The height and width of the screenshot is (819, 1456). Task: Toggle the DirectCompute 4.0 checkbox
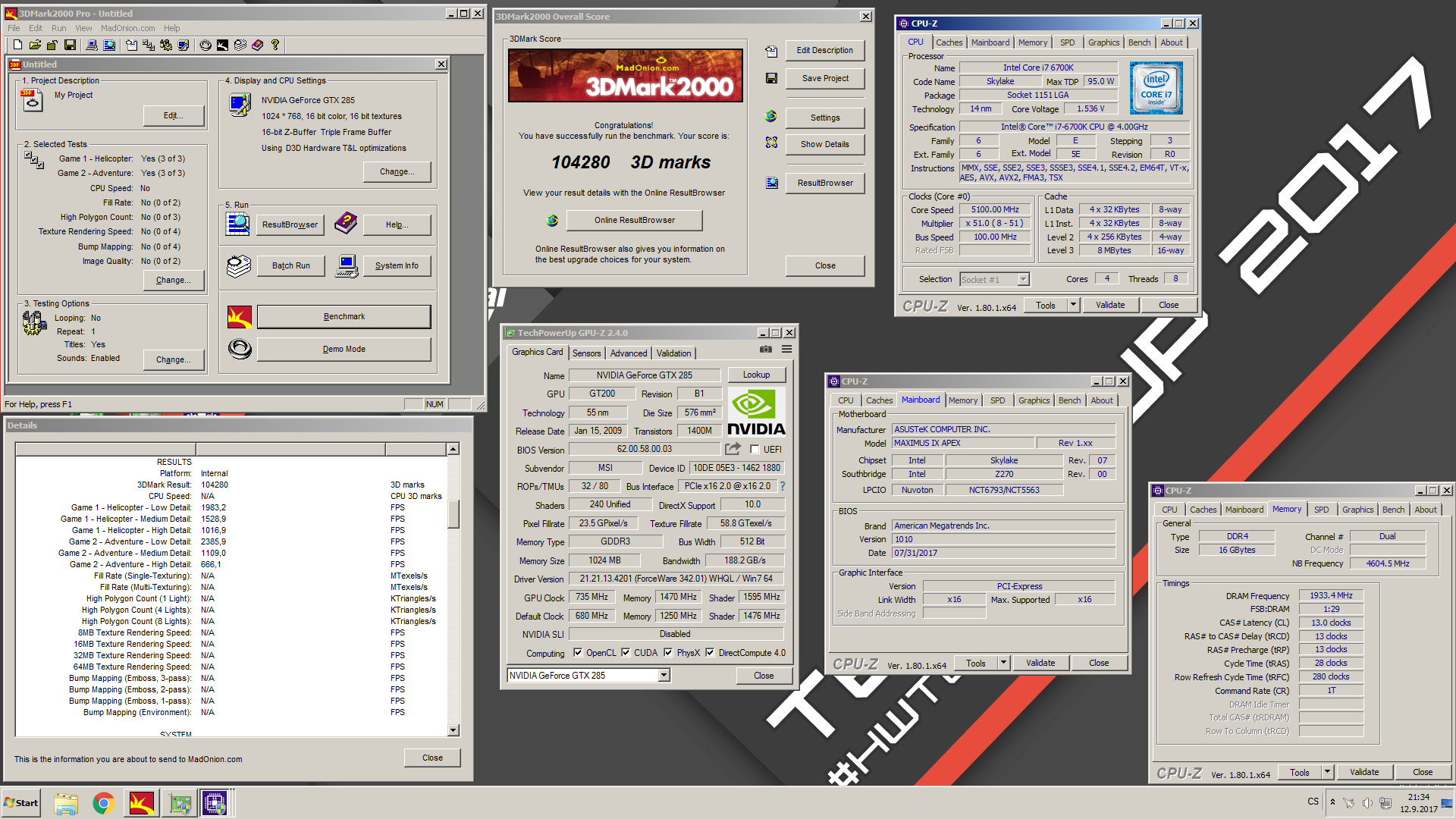click(x=710, y=653)
